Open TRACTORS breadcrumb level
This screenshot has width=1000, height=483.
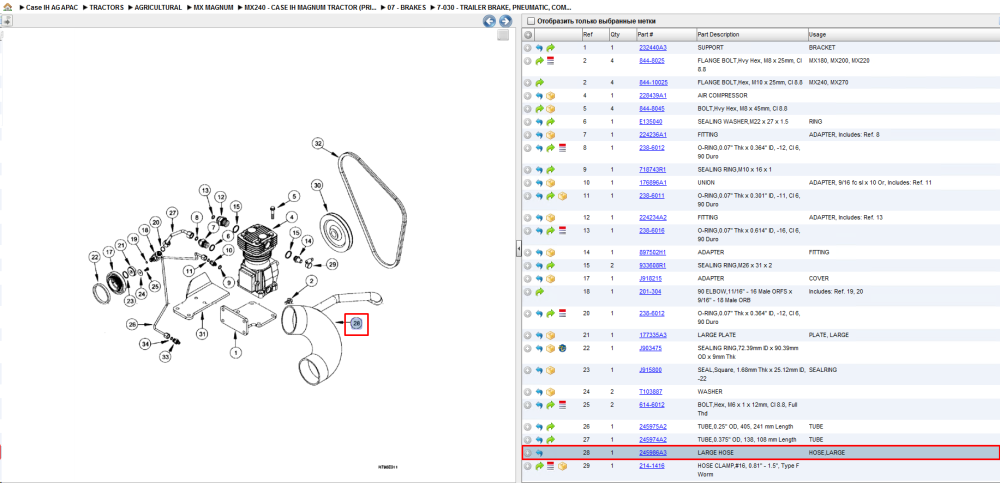(107, 7)
